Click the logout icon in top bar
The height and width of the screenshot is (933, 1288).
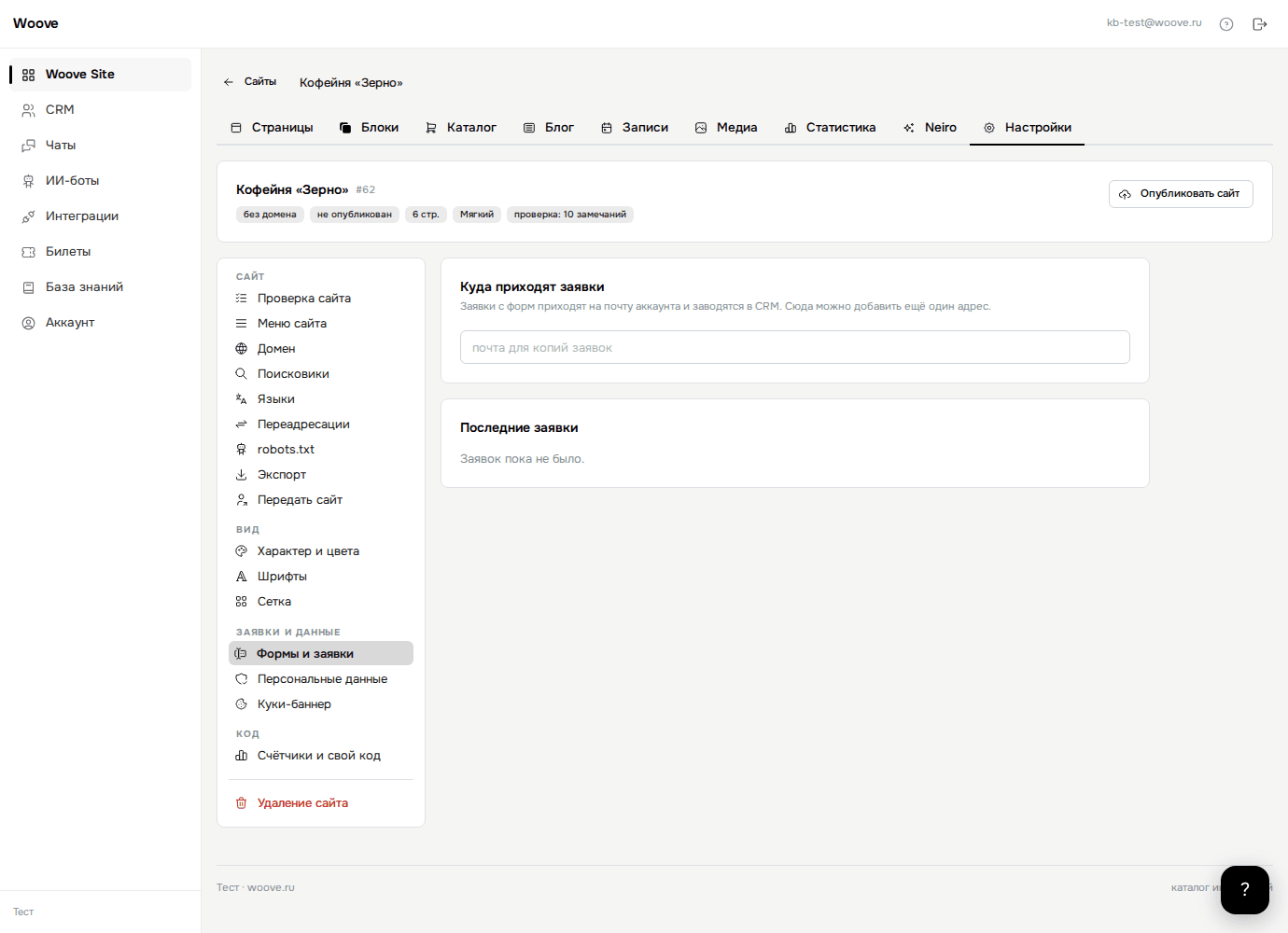coord(1259,24)
